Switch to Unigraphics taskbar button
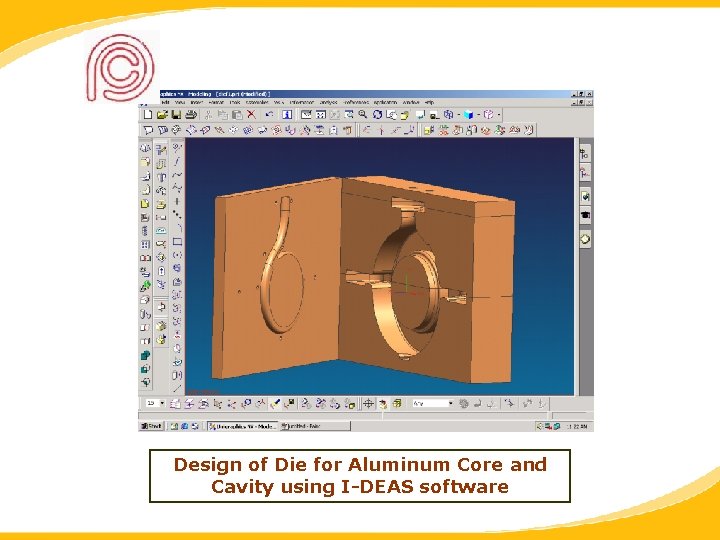The image size is (720, 540). (x=242, y=426)
